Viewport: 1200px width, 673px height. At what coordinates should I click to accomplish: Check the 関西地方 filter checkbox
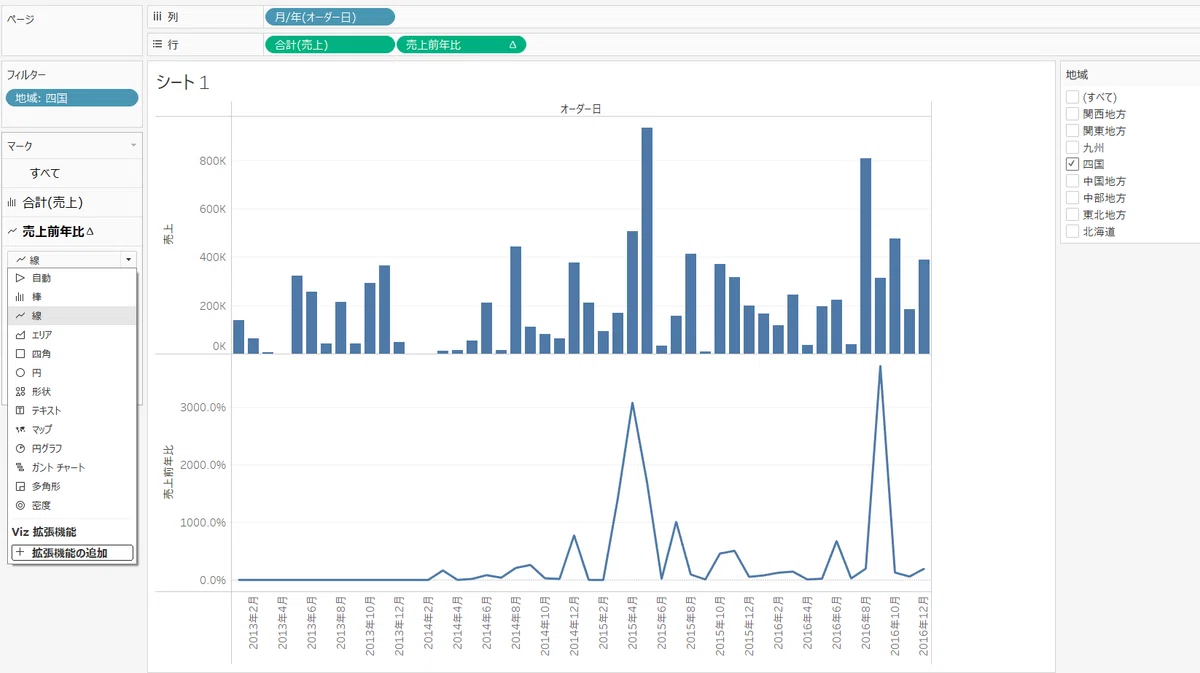[1073, 114]
